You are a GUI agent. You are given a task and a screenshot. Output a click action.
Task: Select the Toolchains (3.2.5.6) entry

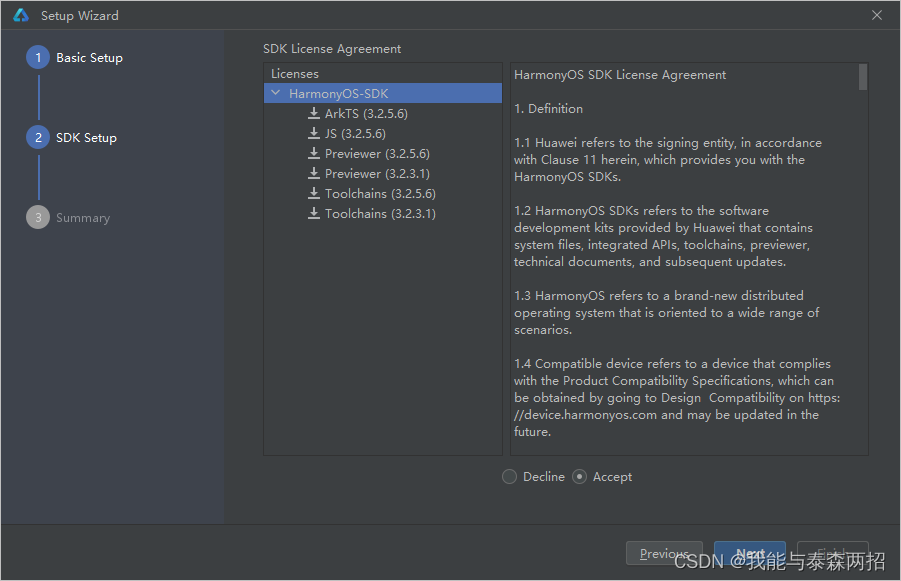click(x=380, y=194)
